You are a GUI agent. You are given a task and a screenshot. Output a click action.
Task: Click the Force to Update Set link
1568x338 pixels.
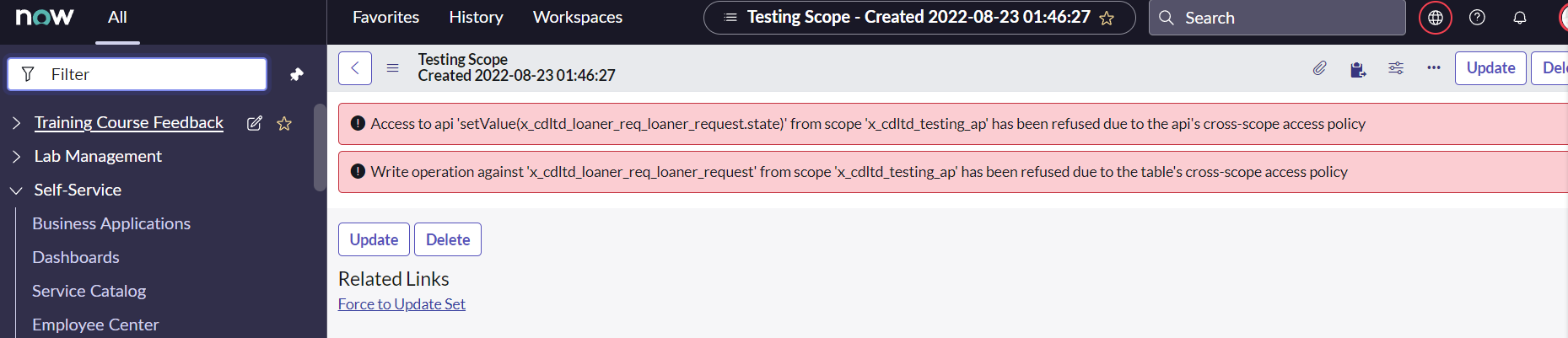point(401,304)
